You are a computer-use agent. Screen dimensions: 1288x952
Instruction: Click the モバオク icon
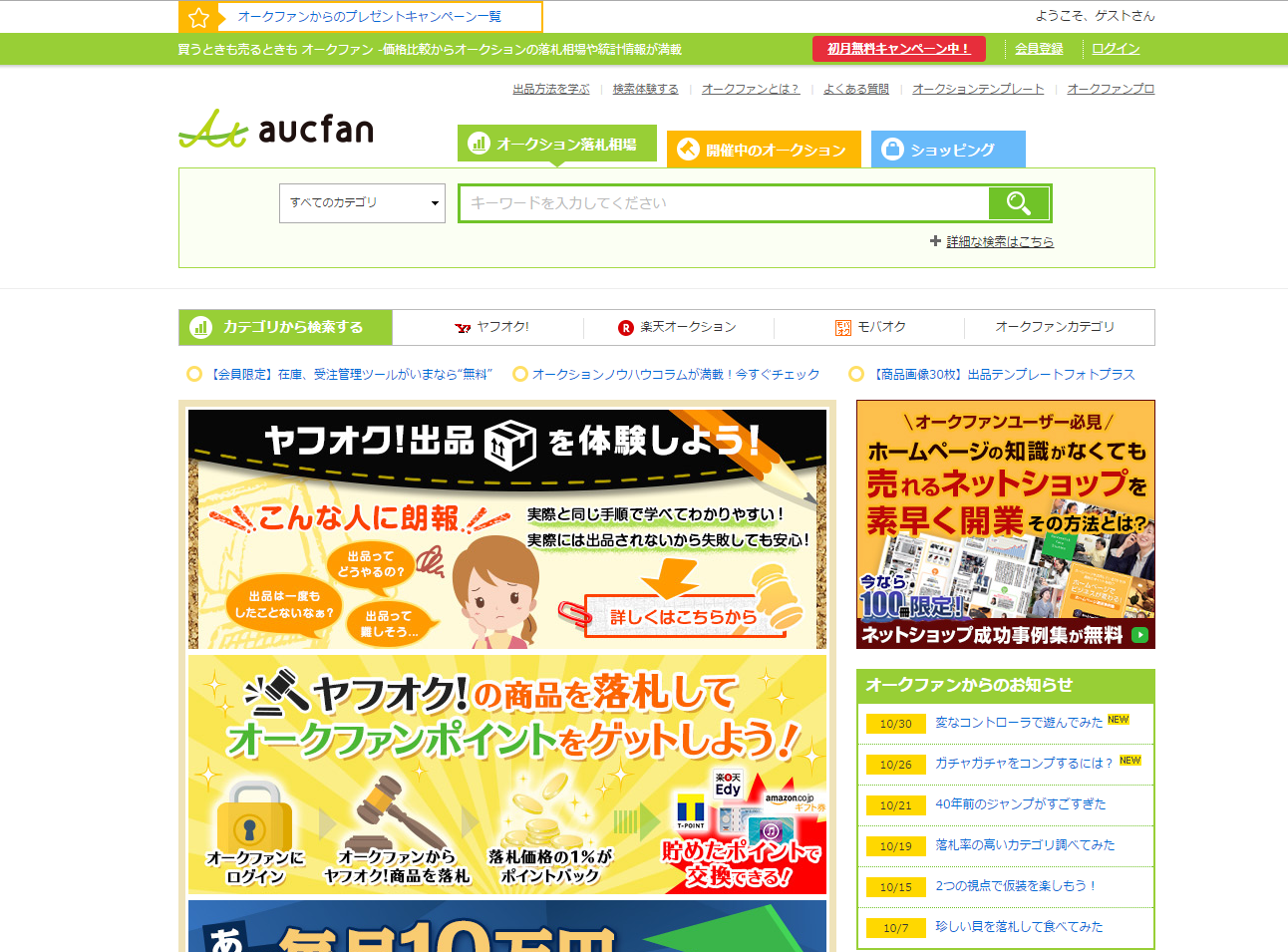(843, 327)
